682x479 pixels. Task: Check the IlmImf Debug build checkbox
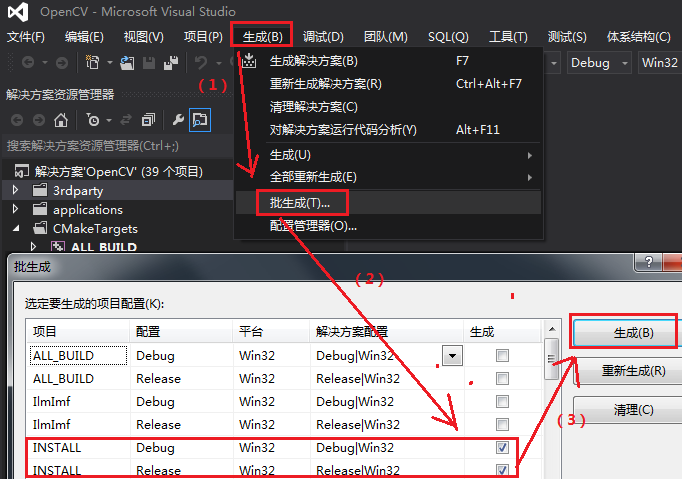click(502, 402)
